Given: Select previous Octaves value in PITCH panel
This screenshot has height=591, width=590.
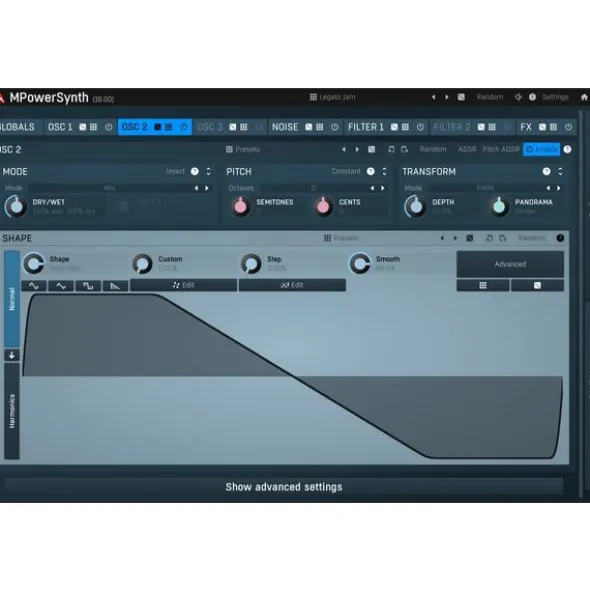Looking at the screenshot, I should (372, 188).
